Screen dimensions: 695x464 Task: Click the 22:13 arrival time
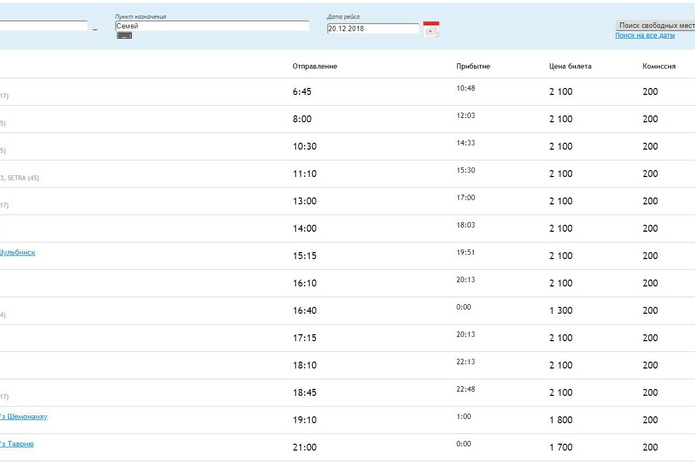tap(465, 362)
